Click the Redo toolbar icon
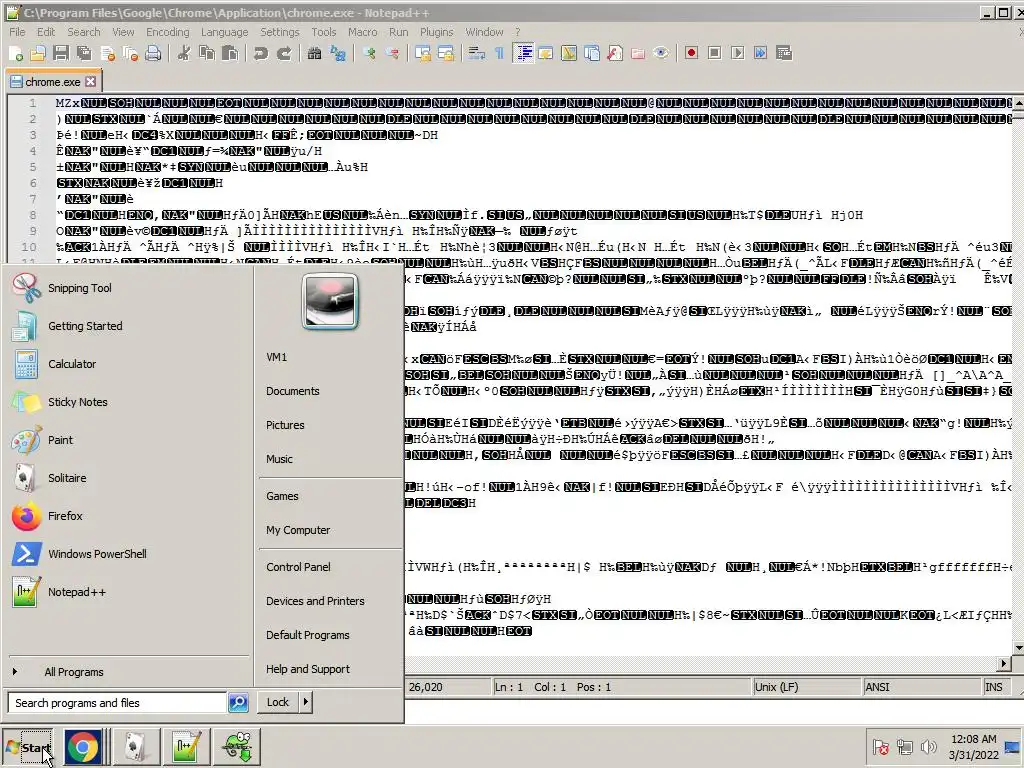This screenshot has width=1024, height=768. click(x=283, y=54)
